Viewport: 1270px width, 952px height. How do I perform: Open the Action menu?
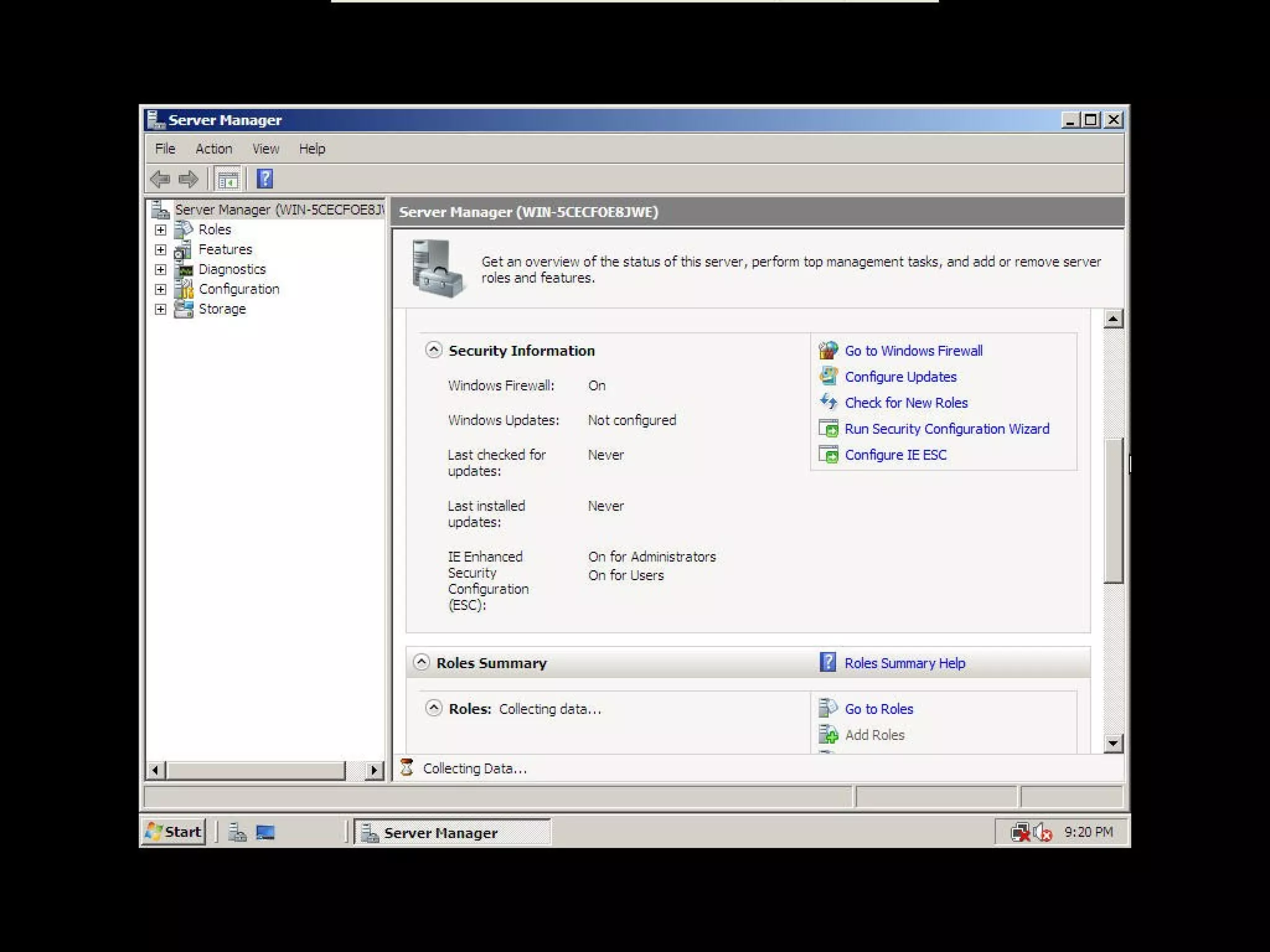[213, 149]
